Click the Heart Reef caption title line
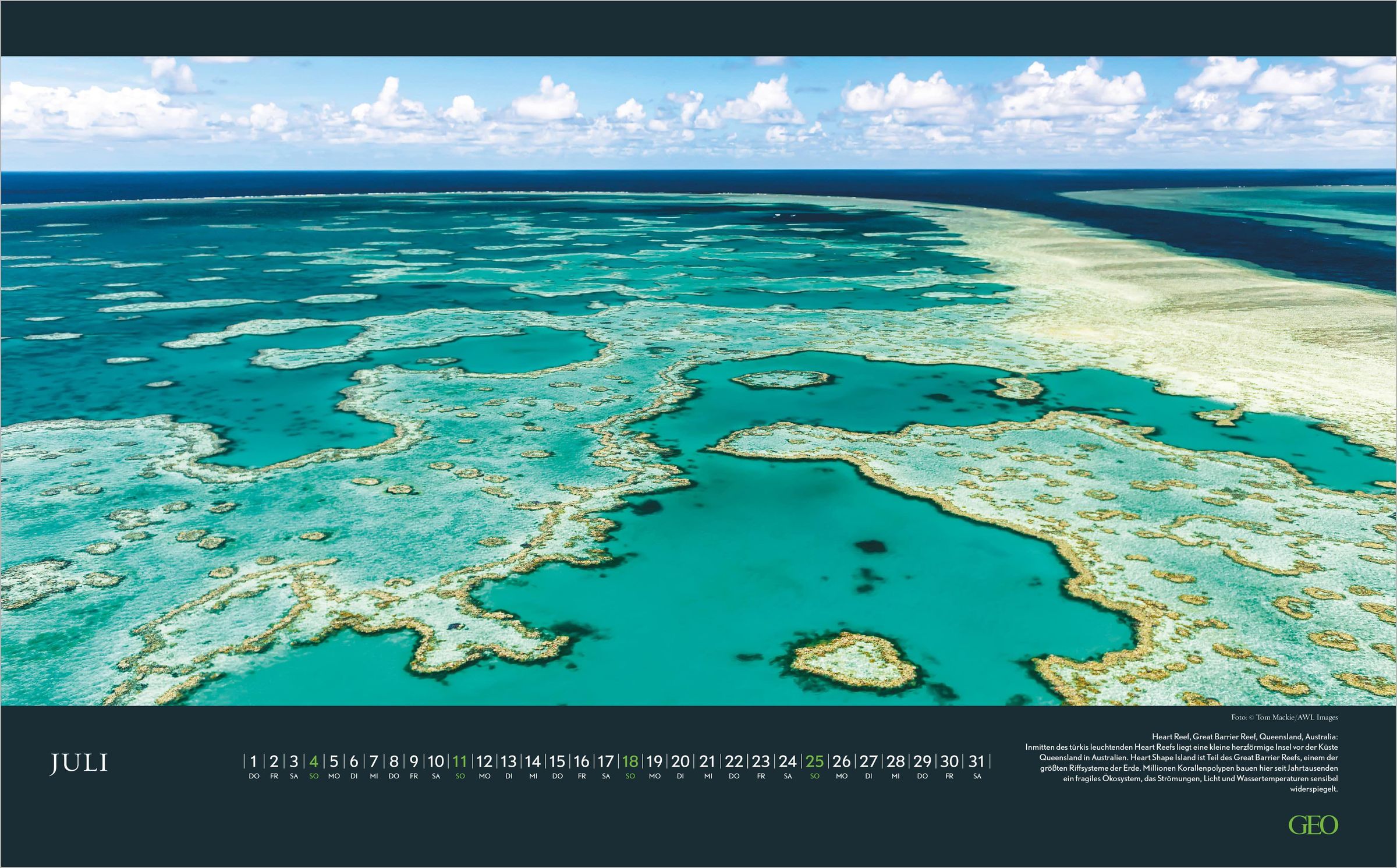 click(x=1244, y=736)
